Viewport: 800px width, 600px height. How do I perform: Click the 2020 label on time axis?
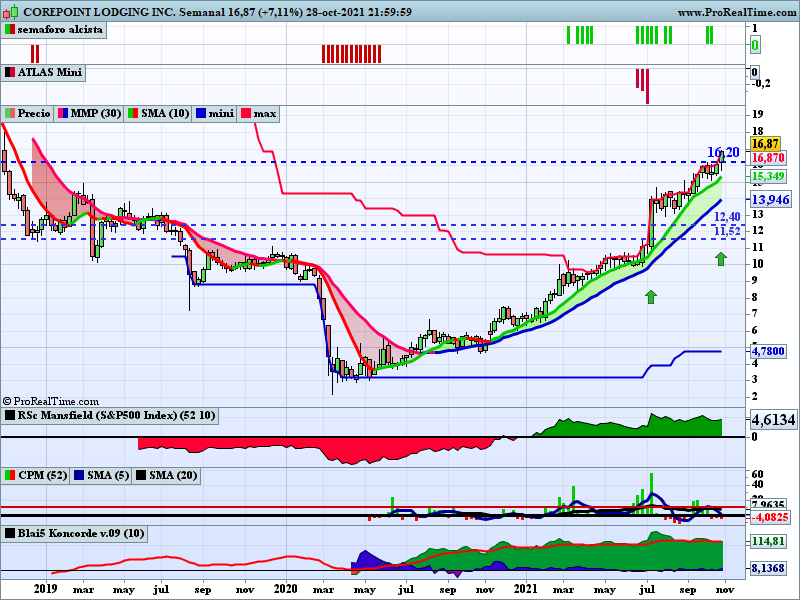(x=285, y=589)
